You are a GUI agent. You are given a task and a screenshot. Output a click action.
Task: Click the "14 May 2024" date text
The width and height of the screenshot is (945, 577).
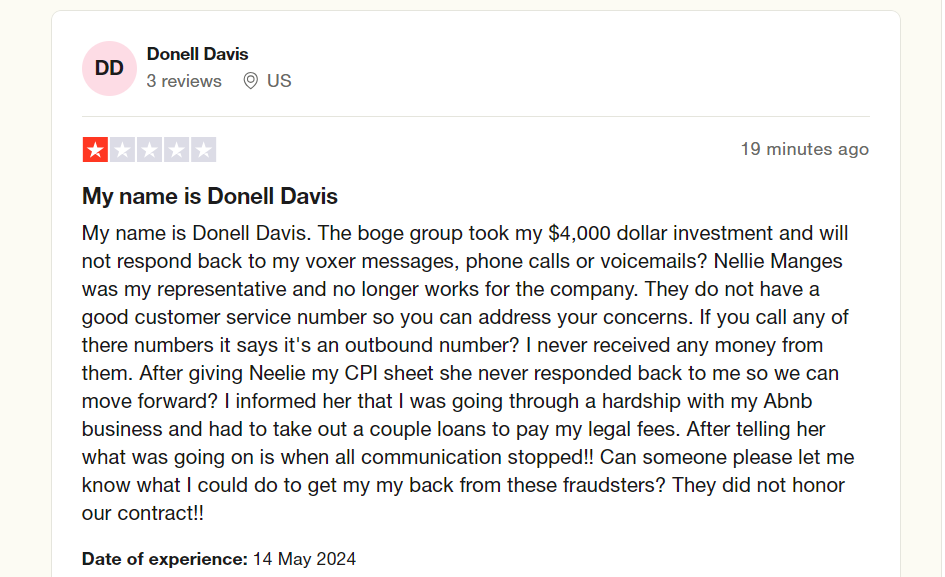[304, 559]
